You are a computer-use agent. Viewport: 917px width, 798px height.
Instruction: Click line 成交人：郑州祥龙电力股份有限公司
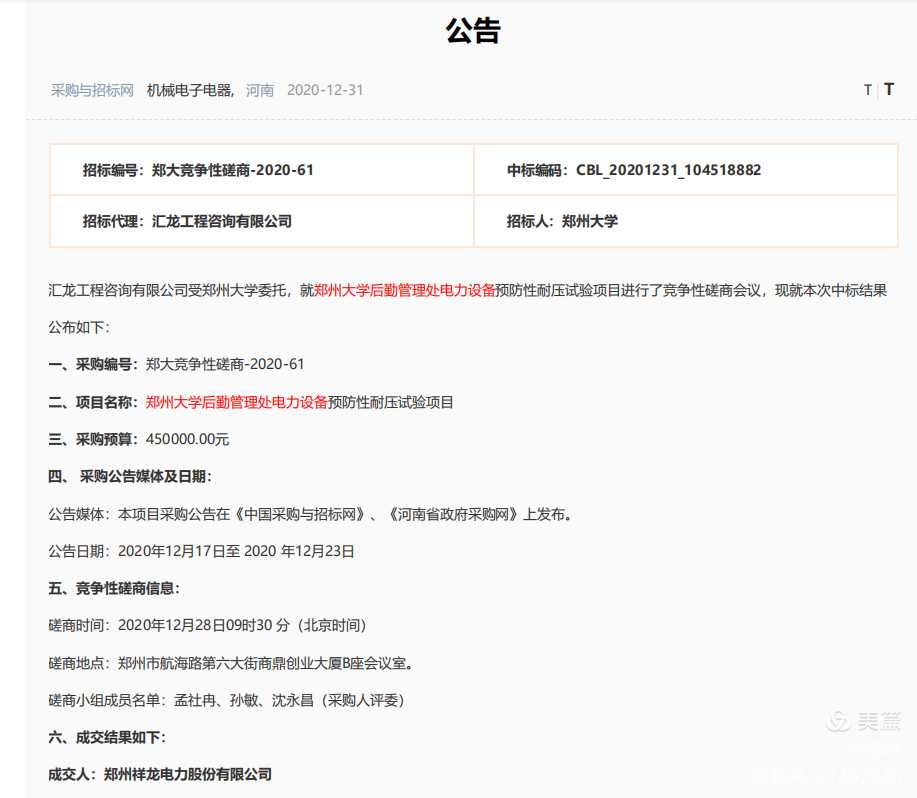(160, 775)
